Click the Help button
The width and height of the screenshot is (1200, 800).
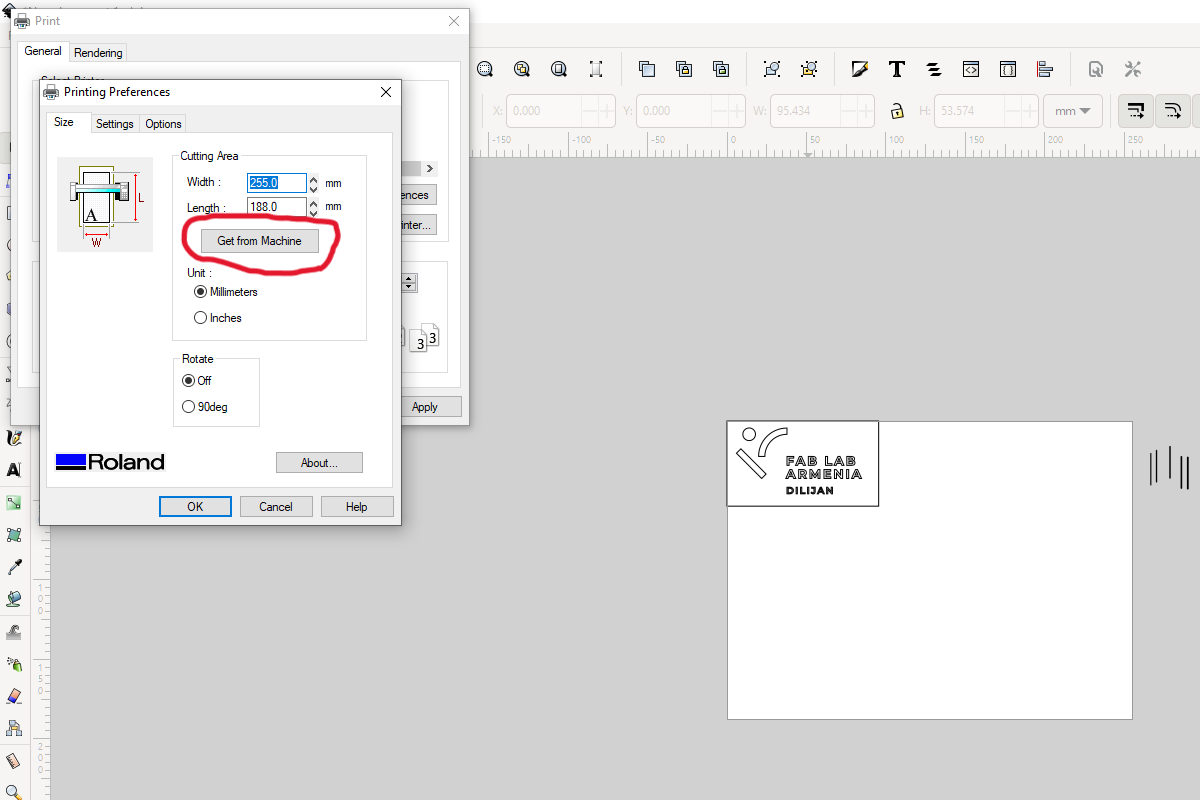357,507
